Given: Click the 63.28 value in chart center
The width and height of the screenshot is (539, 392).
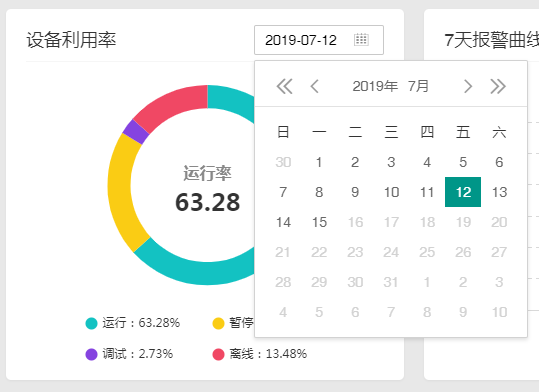Looking at the screenshot, I should click(x=208, y=202).
